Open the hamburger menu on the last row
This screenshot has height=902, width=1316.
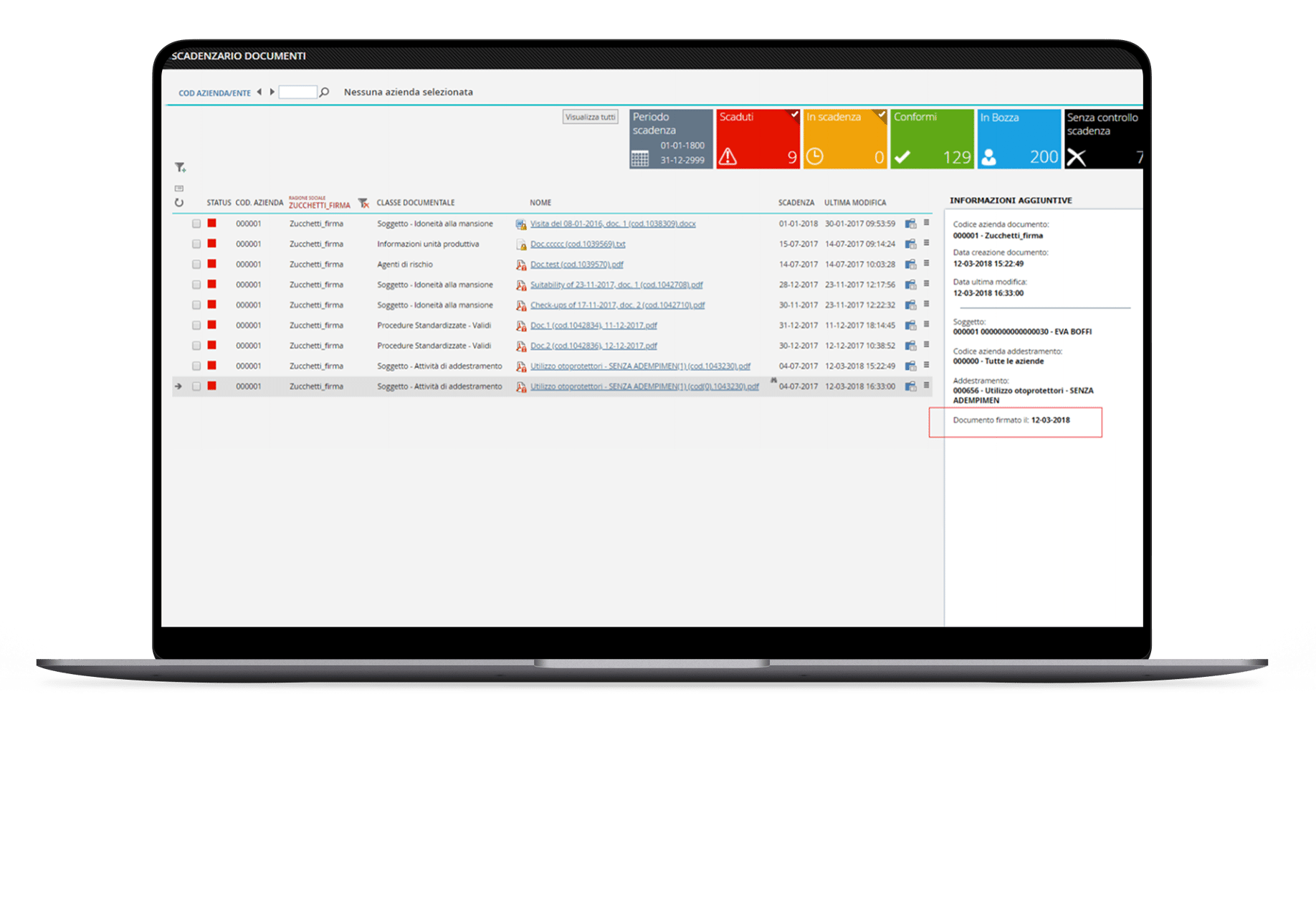pos(926,386)
